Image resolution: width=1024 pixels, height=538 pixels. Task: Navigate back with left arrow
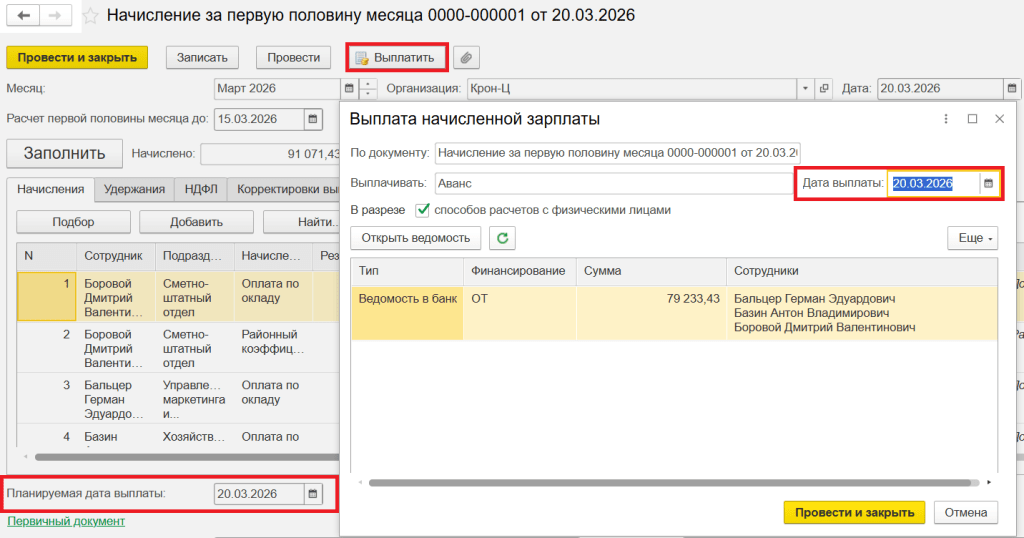click(x=23, y=17)
